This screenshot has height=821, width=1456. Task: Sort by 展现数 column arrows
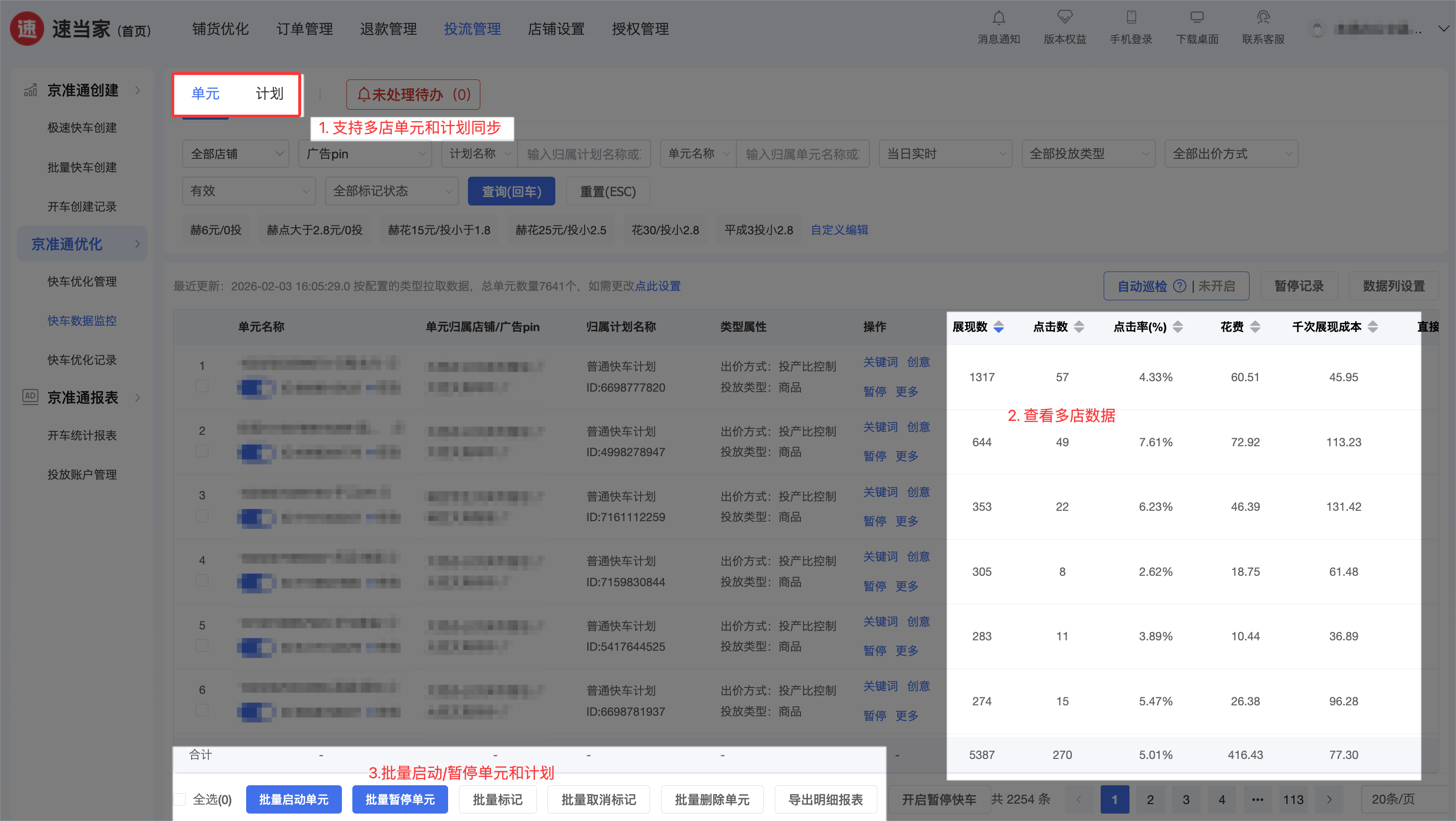tap(999, 327)
